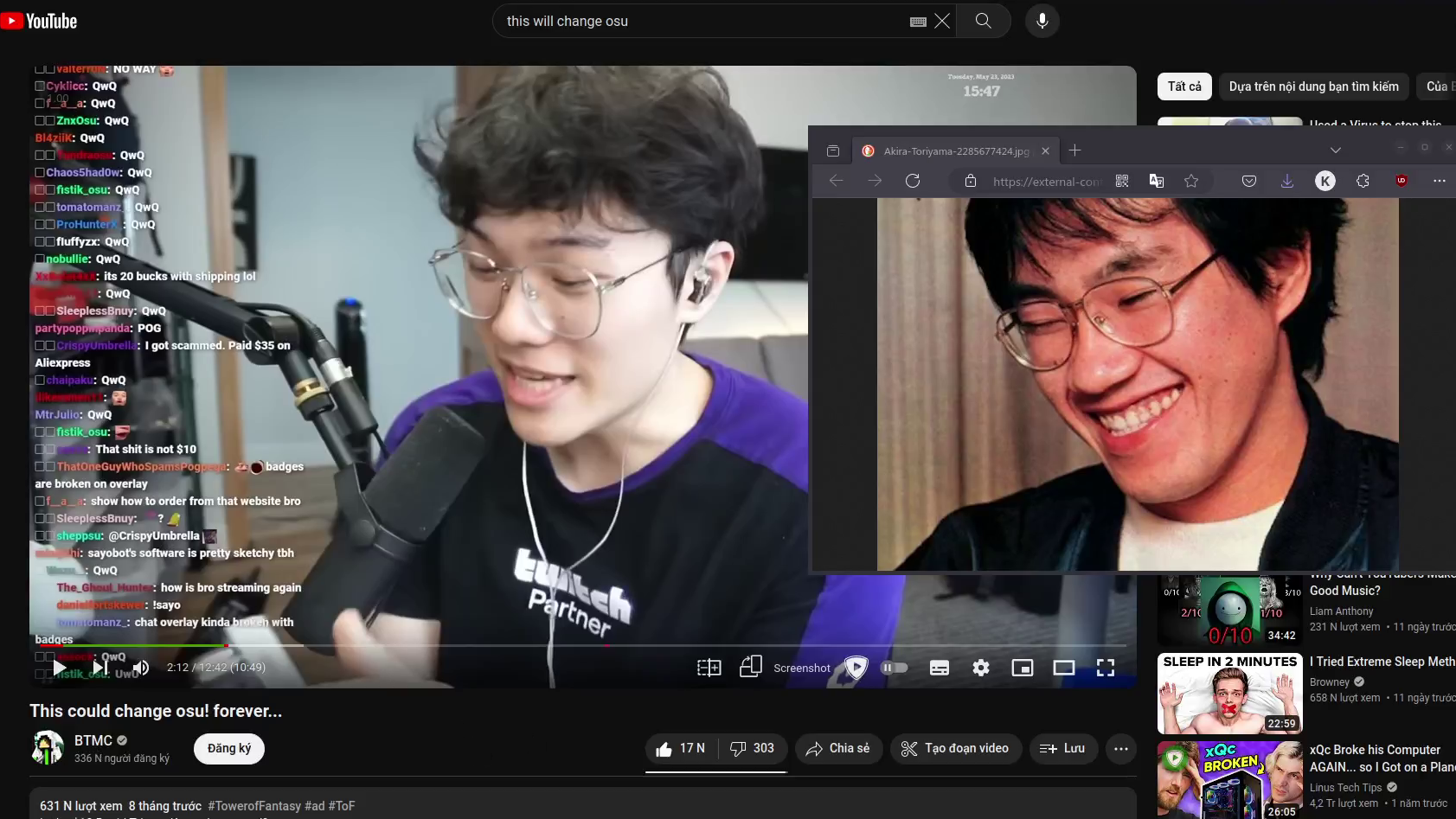Bookmark the page with the star icon
Image resolution: width=1456 pixels, height=819 pixels.
coord(1191,181)
